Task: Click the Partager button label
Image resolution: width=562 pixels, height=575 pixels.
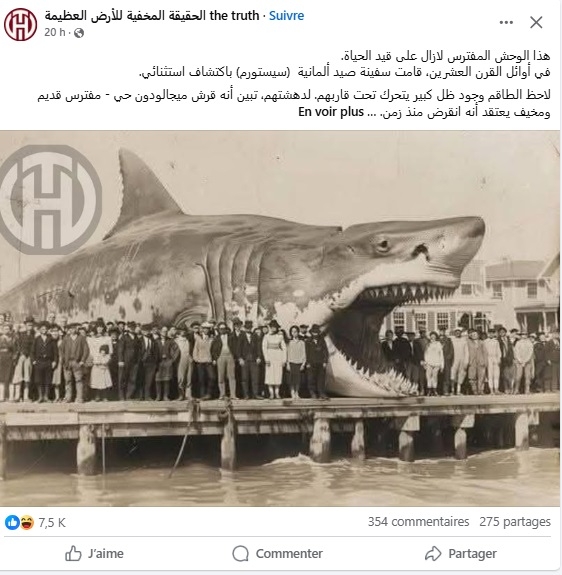Action: coord(473,553)
